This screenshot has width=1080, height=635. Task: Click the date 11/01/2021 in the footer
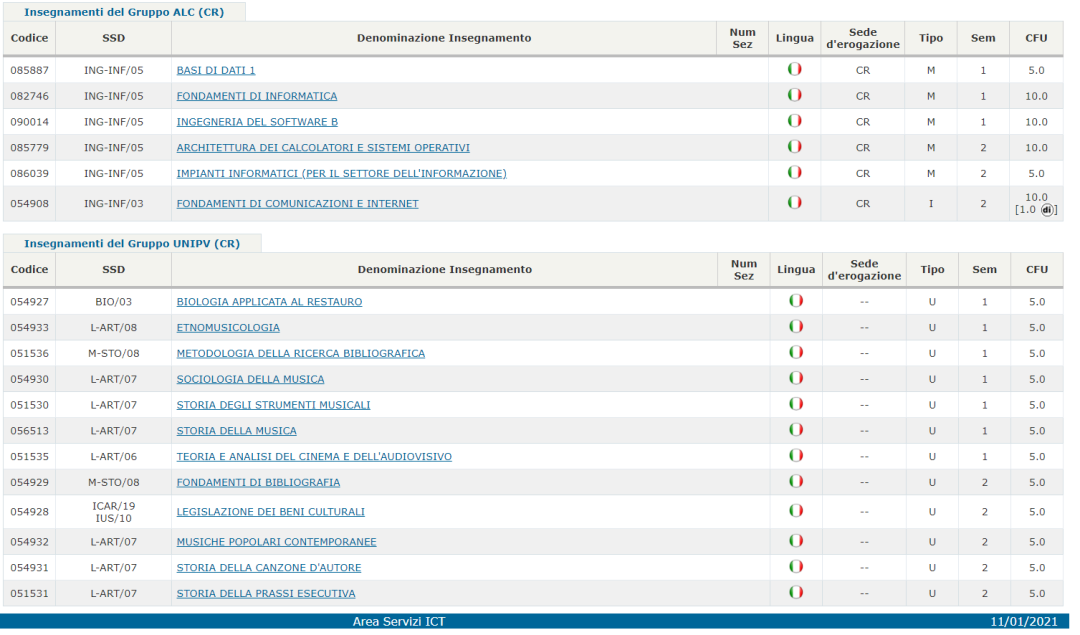[x=1024, y=621]
